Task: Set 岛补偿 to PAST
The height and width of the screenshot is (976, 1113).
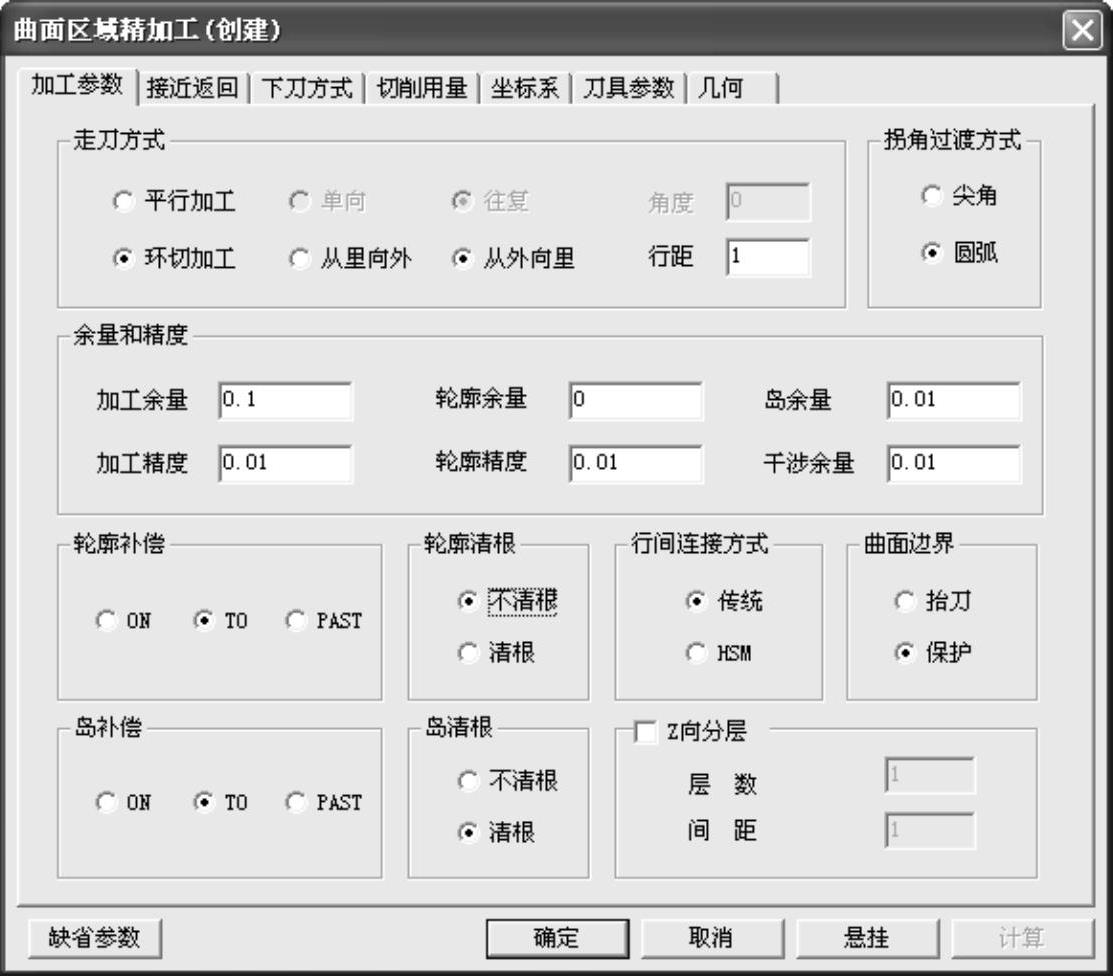Action: click(x=296, y=803)
